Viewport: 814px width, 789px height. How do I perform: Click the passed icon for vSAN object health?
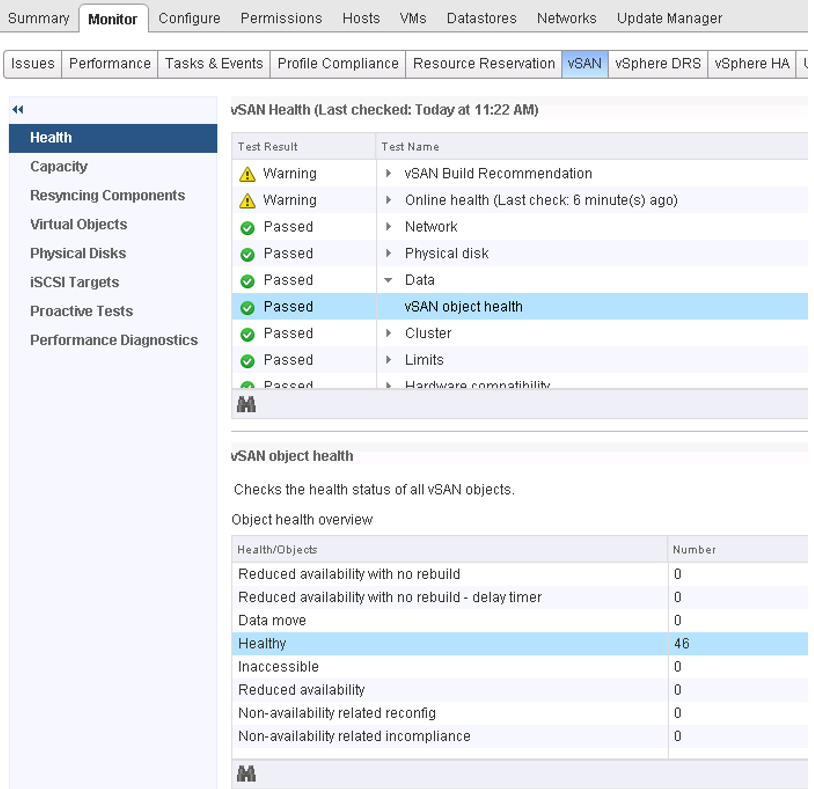(x=248, y=307)
